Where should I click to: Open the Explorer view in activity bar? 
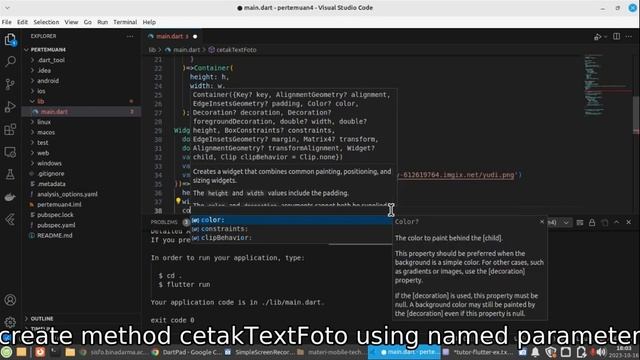click(x=10, y=40)
